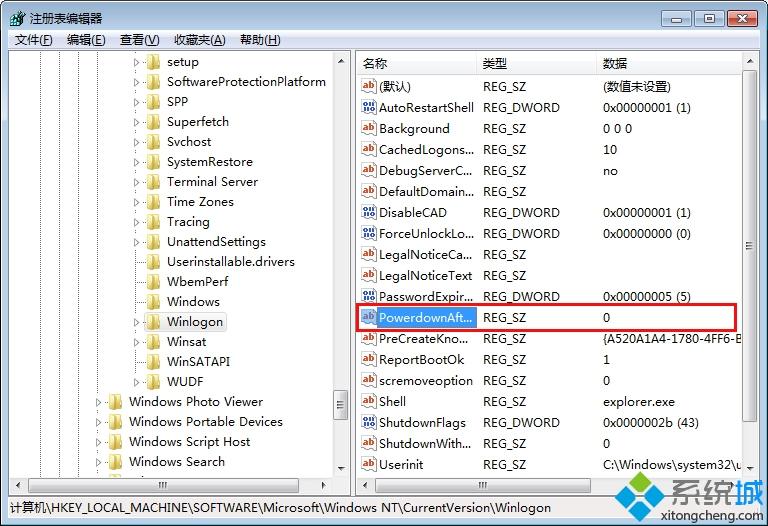Click the string icon of scremoveoption
Image resolution: width=768 pixels, height=526 pixels.
point(368,381)
